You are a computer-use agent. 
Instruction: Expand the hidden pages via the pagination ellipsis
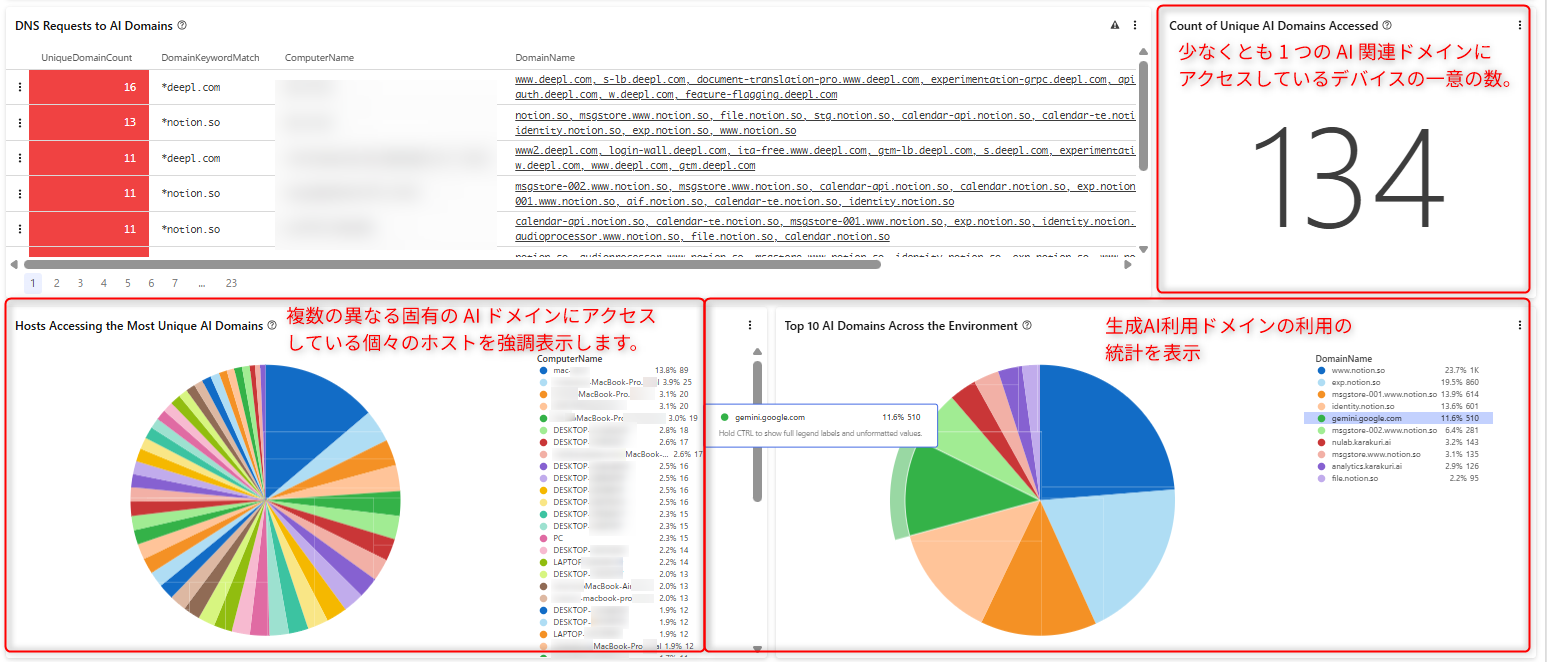pos(202,283)
